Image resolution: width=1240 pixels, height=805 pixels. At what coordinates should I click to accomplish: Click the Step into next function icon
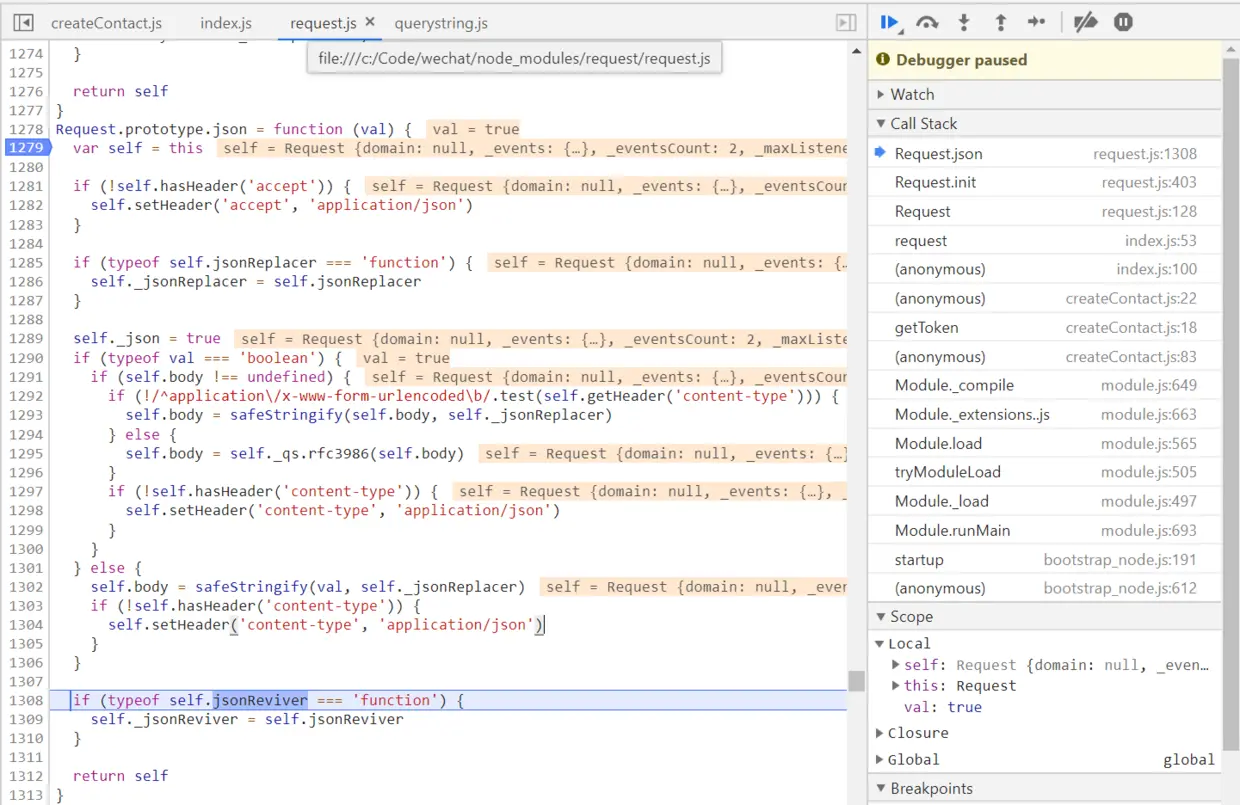964,22
